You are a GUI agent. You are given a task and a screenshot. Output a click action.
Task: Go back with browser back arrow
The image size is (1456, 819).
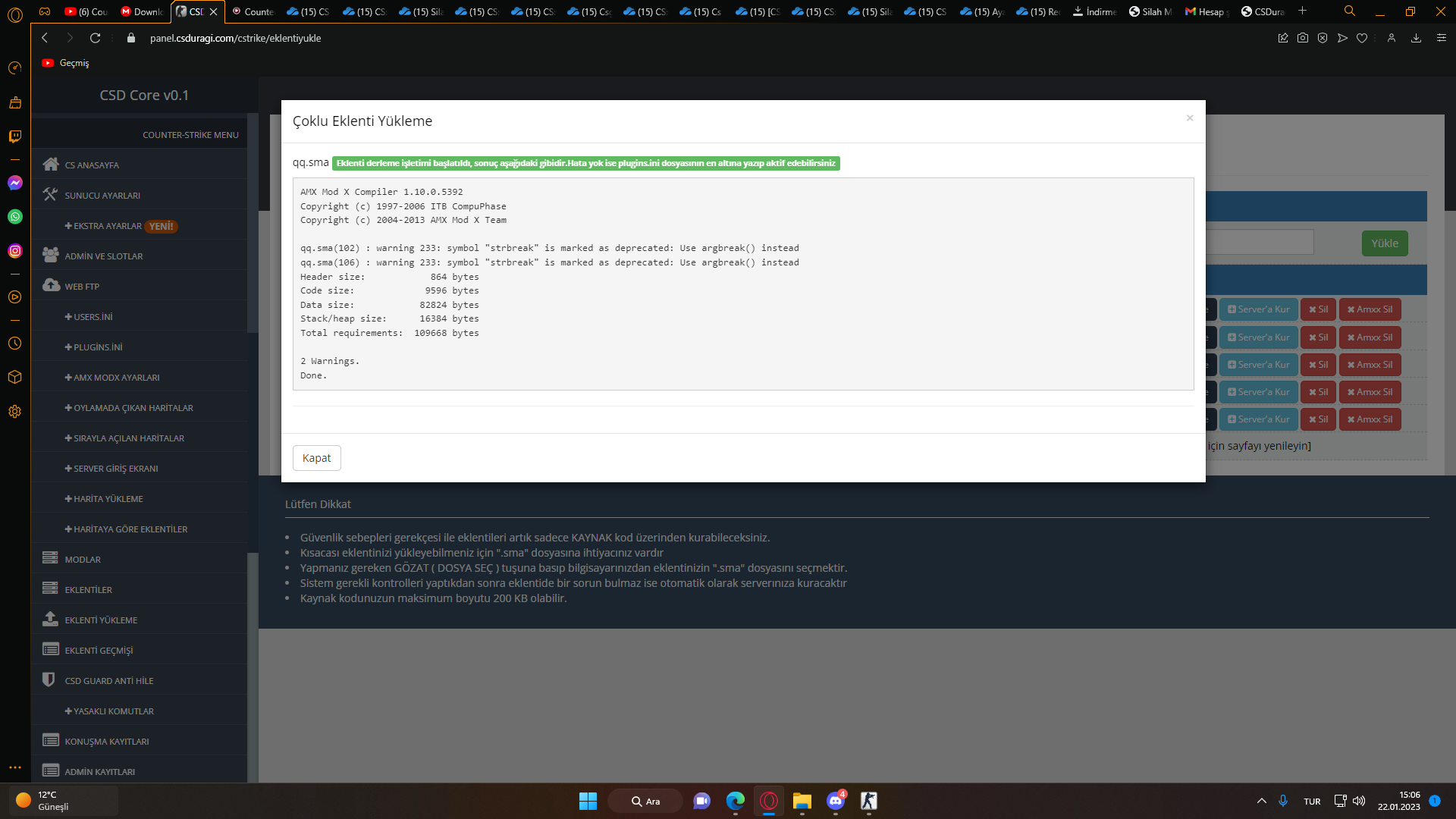click(45, 38)
